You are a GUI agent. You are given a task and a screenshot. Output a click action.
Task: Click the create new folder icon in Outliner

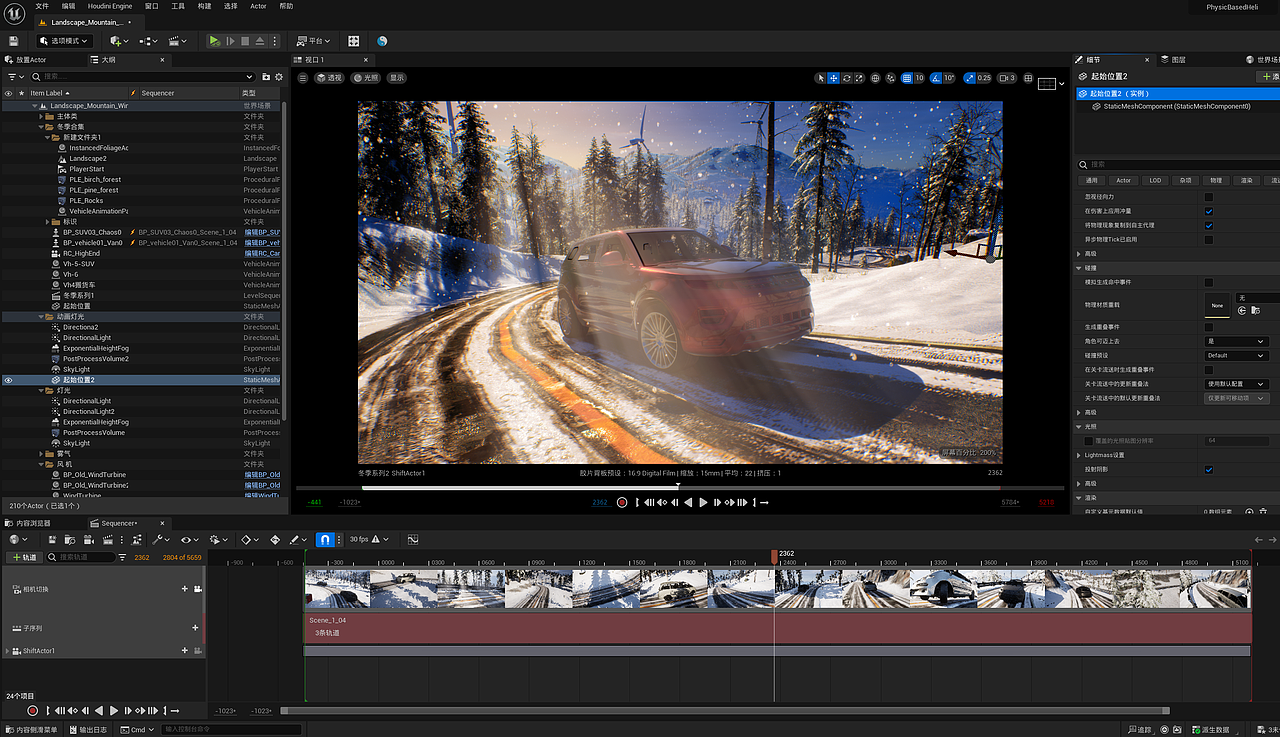(x=266, y=76)
